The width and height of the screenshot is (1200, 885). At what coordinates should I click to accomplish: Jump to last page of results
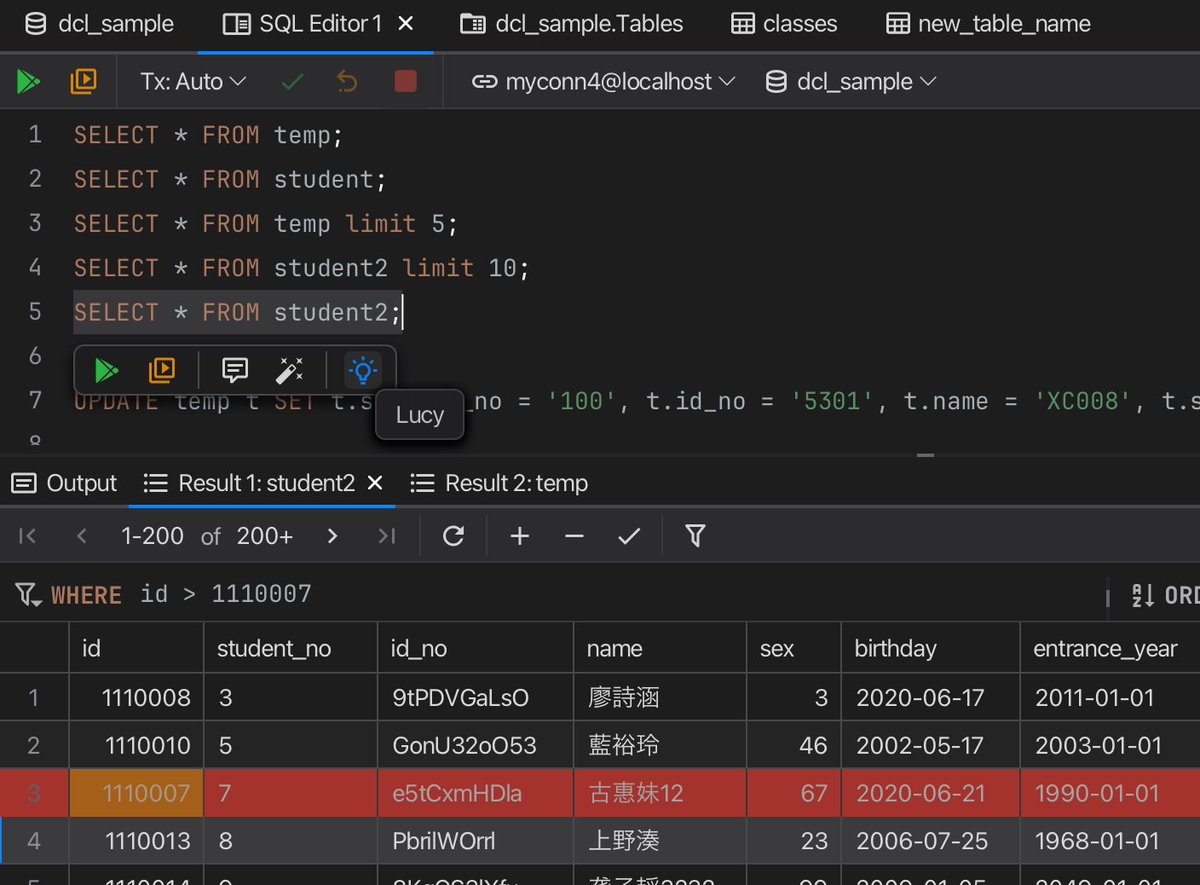coord(387,537)
